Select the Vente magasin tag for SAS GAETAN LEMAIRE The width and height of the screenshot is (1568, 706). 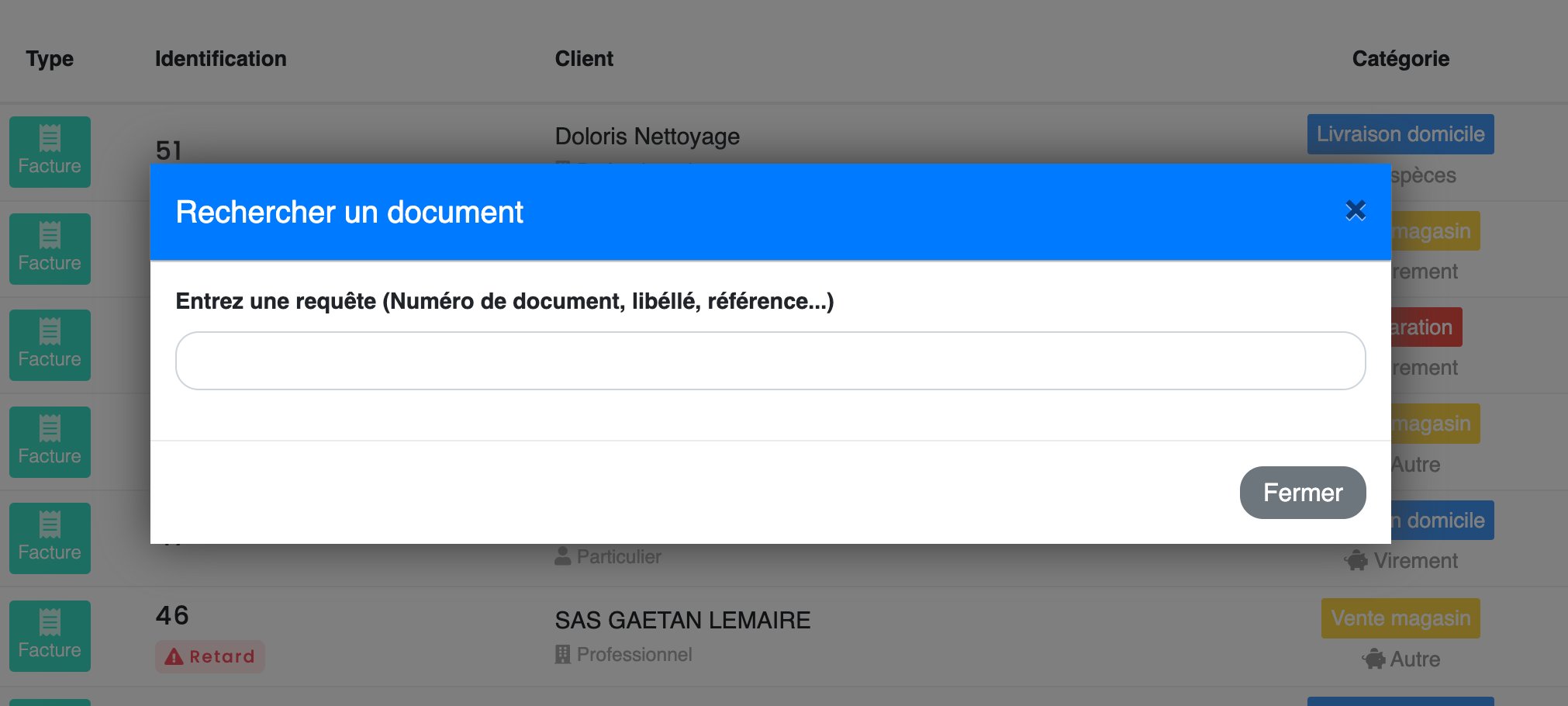click(1400, 618)
